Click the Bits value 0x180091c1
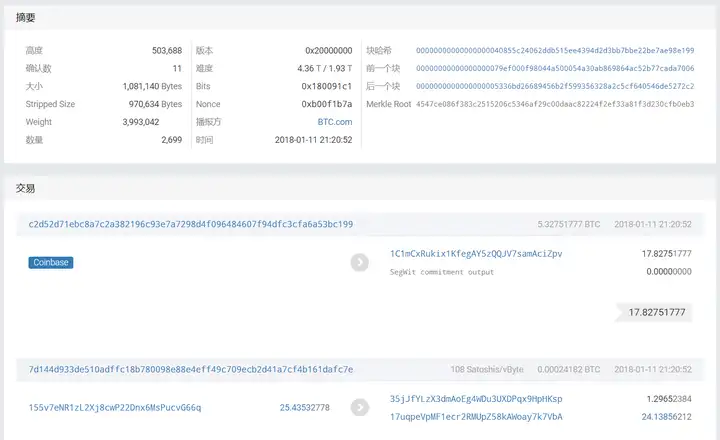720x440 pixels. click(326, 86)
